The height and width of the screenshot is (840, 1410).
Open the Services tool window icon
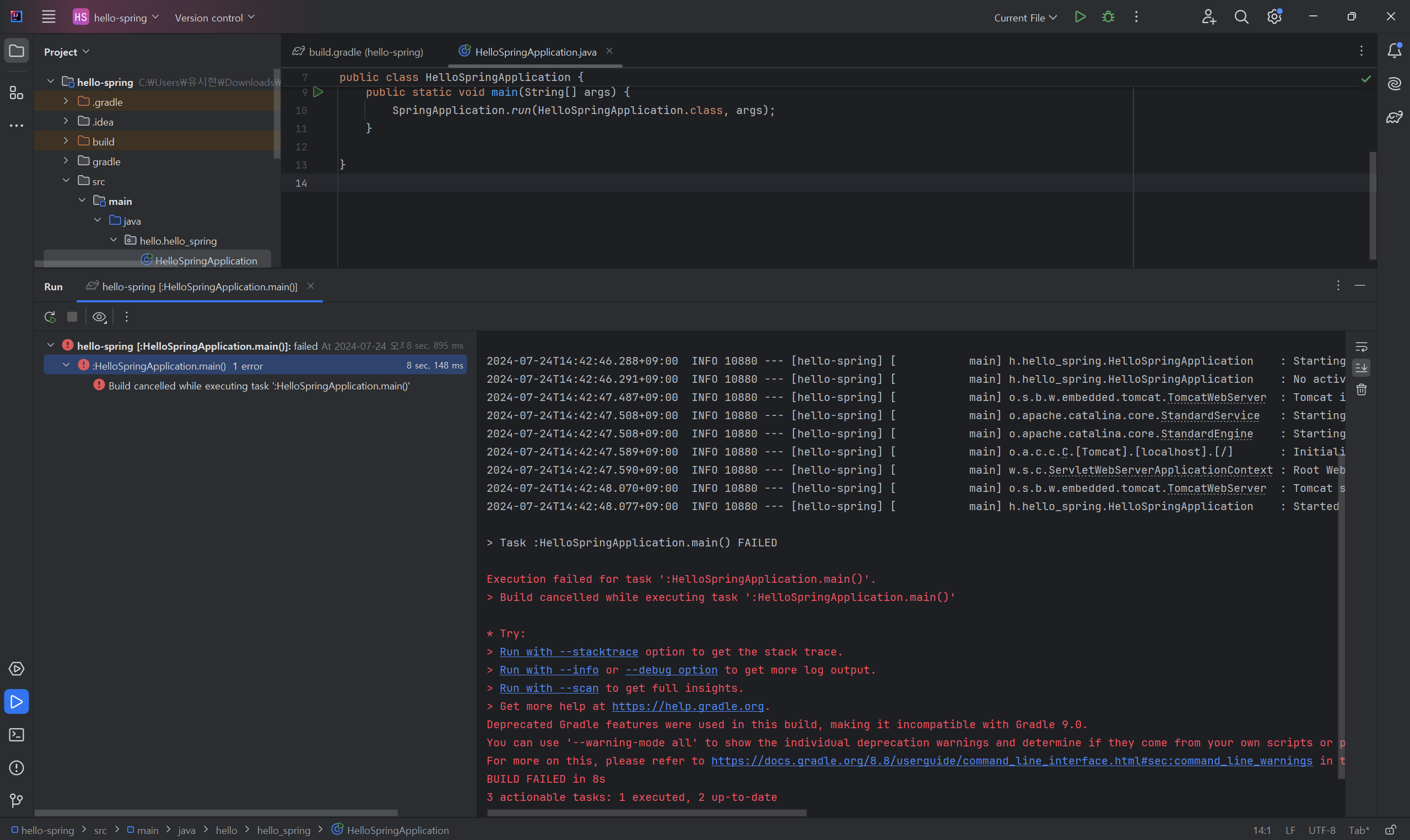17,669
